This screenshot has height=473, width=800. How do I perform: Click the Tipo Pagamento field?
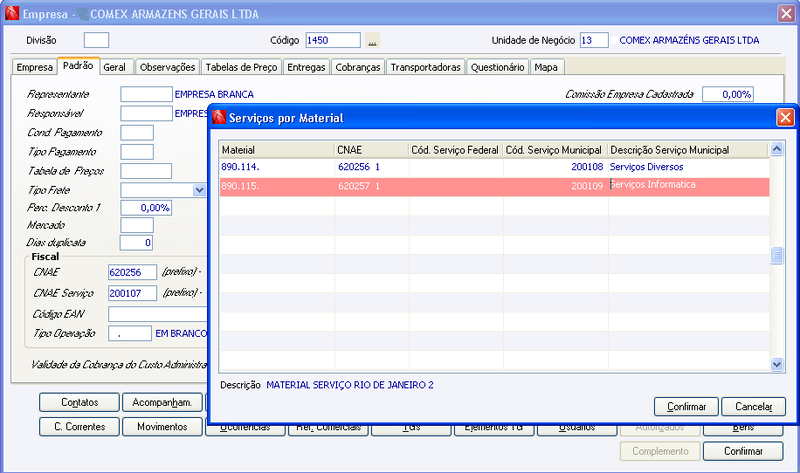[137, 152]
